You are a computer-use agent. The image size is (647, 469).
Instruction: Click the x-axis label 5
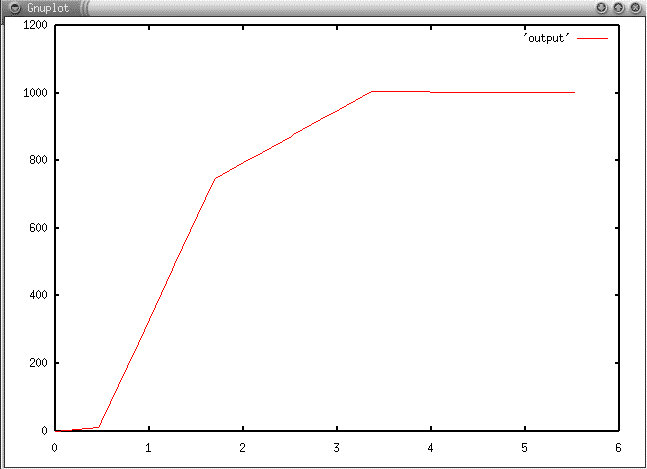(x=524, y=448)
